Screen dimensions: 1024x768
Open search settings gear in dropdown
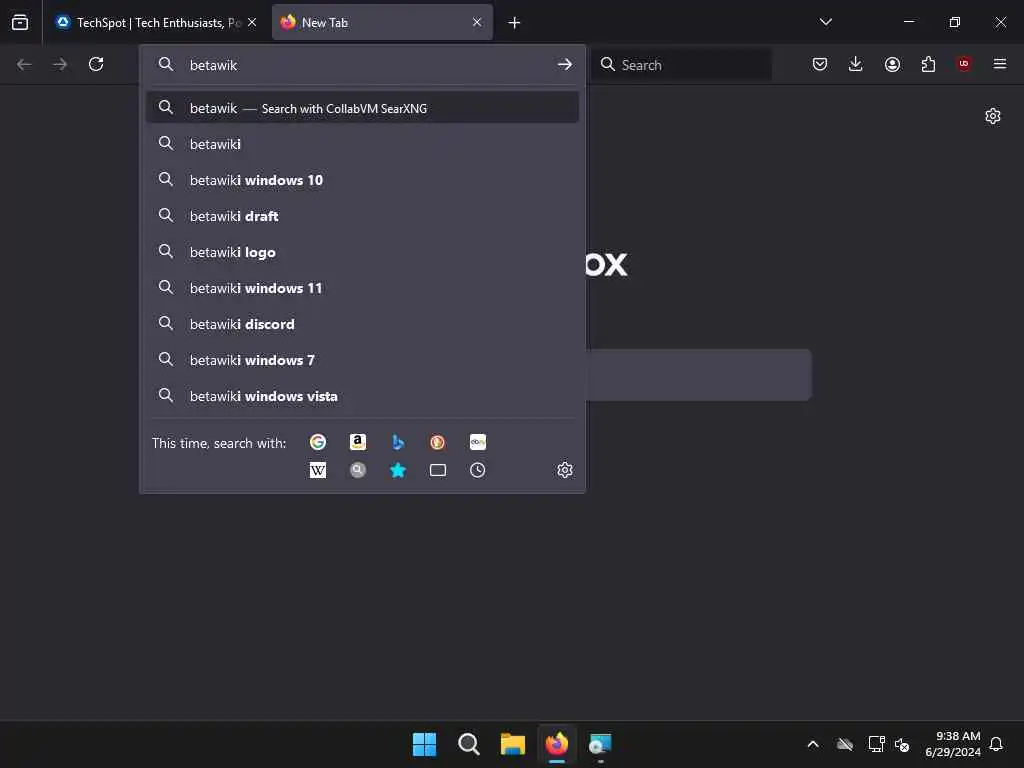click(565, 470)
